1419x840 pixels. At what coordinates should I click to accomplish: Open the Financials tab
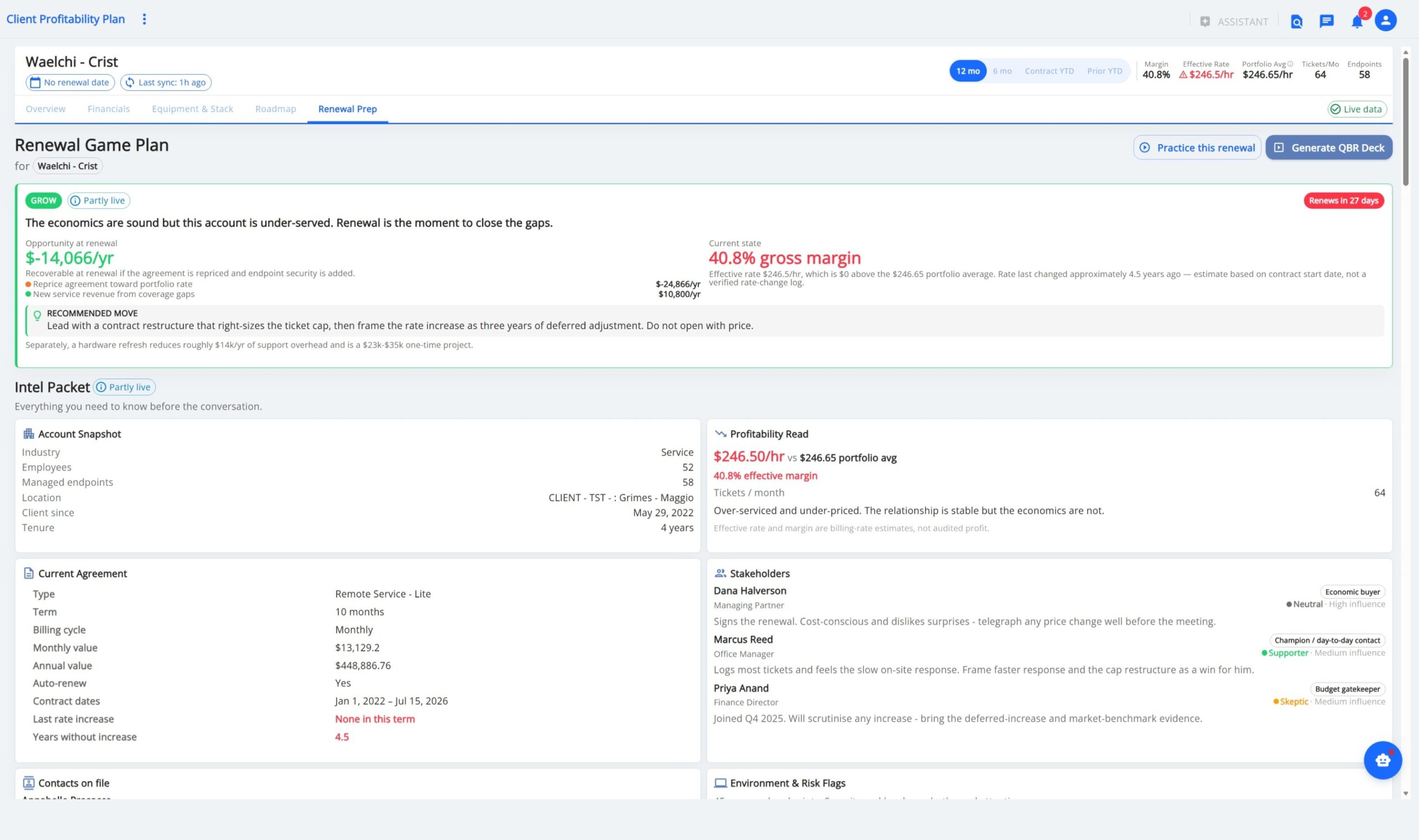(x=109, y=109)
